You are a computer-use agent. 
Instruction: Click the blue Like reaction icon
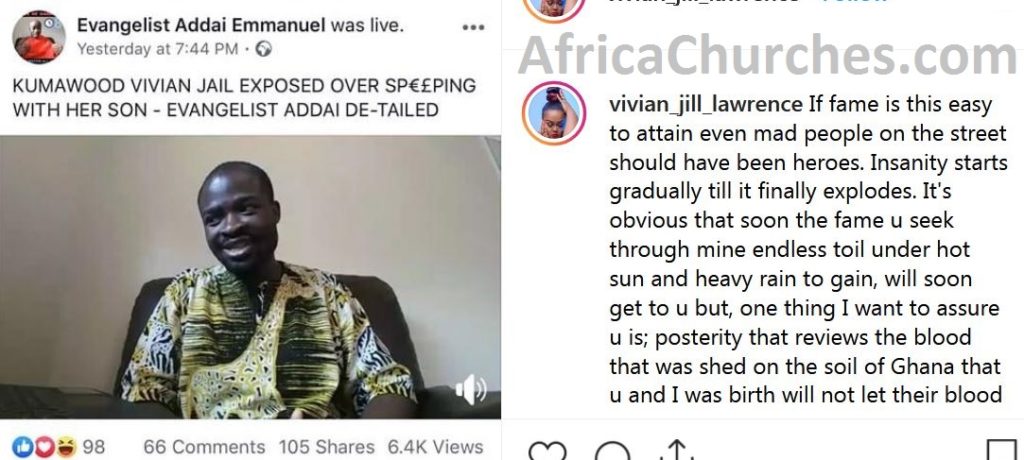click(22, 447)
